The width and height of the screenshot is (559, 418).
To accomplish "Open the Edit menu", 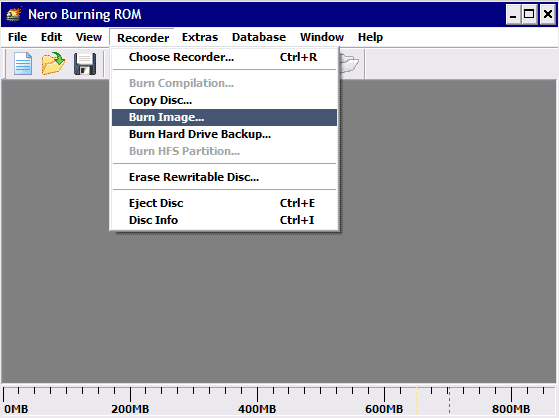I will pos(51,37).
